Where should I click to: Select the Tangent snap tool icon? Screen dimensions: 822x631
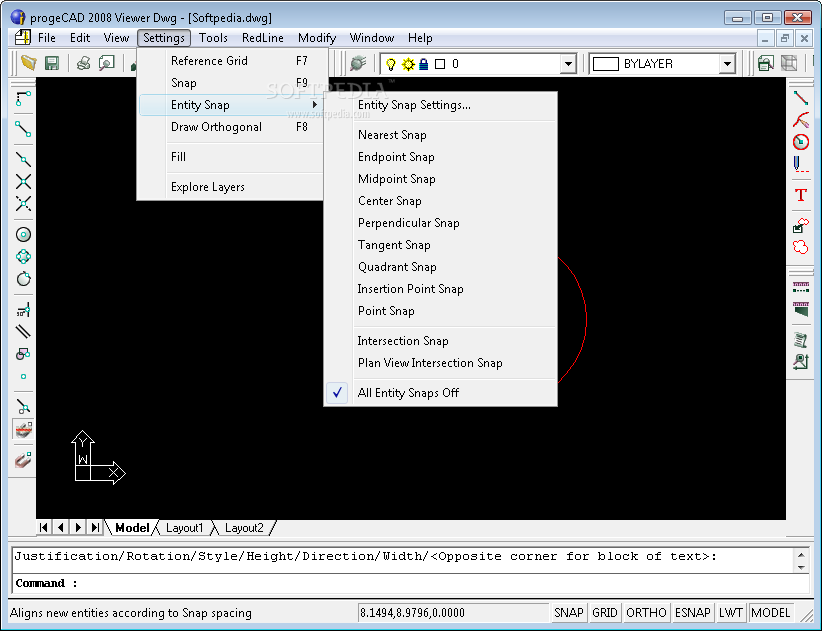tap(23, 278)
